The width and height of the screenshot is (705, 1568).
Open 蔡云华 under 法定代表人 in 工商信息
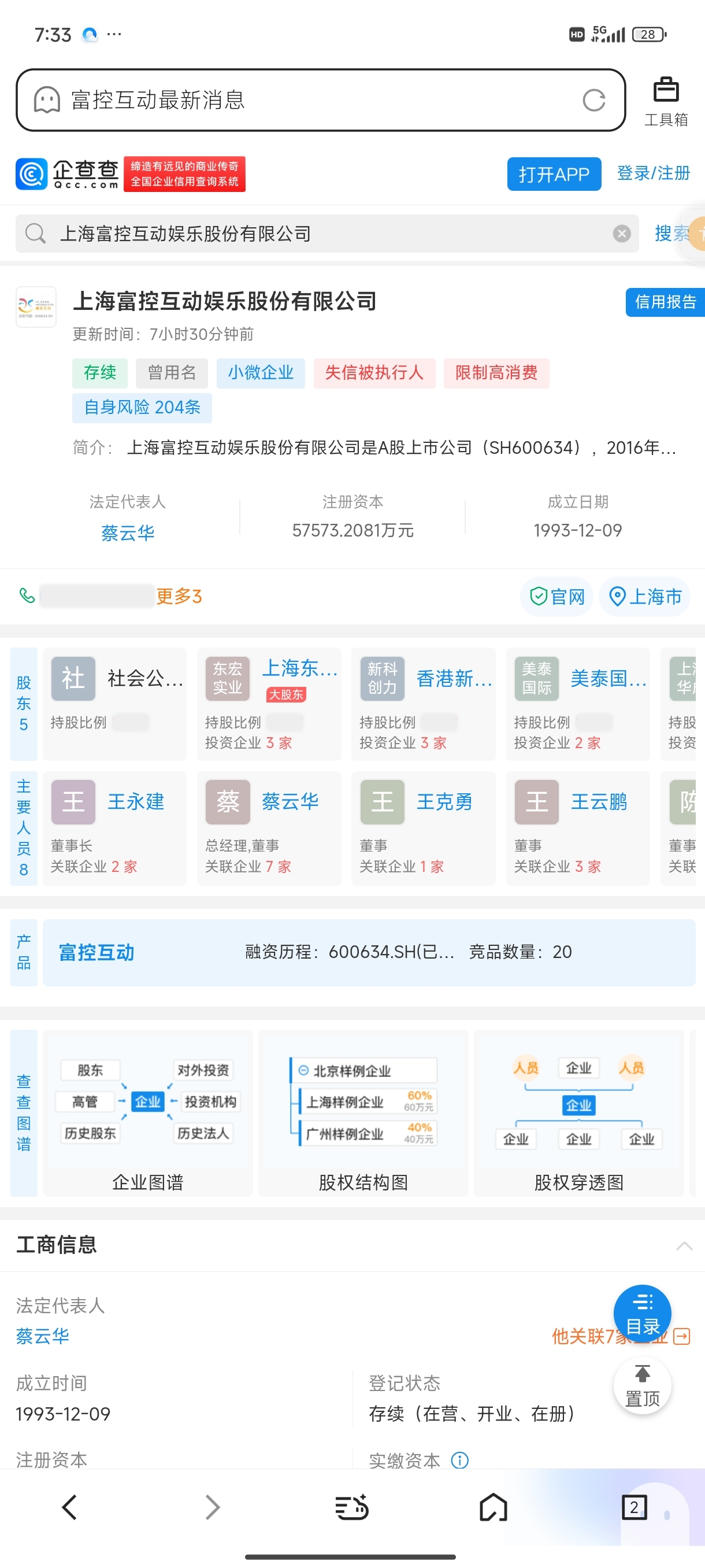click(x=43, y=1336)
